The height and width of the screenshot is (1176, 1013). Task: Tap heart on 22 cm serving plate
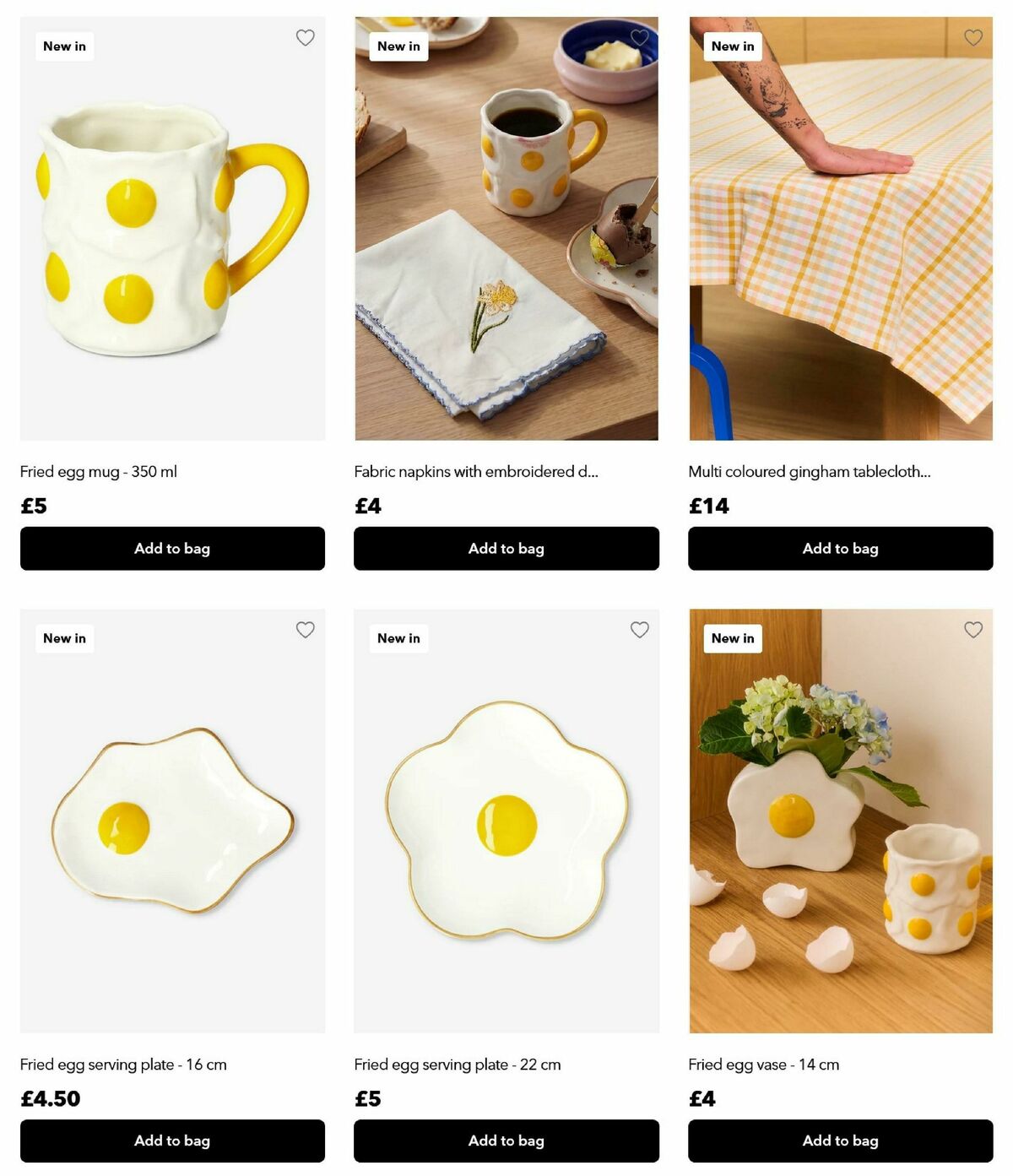click(x=639, y=630)
